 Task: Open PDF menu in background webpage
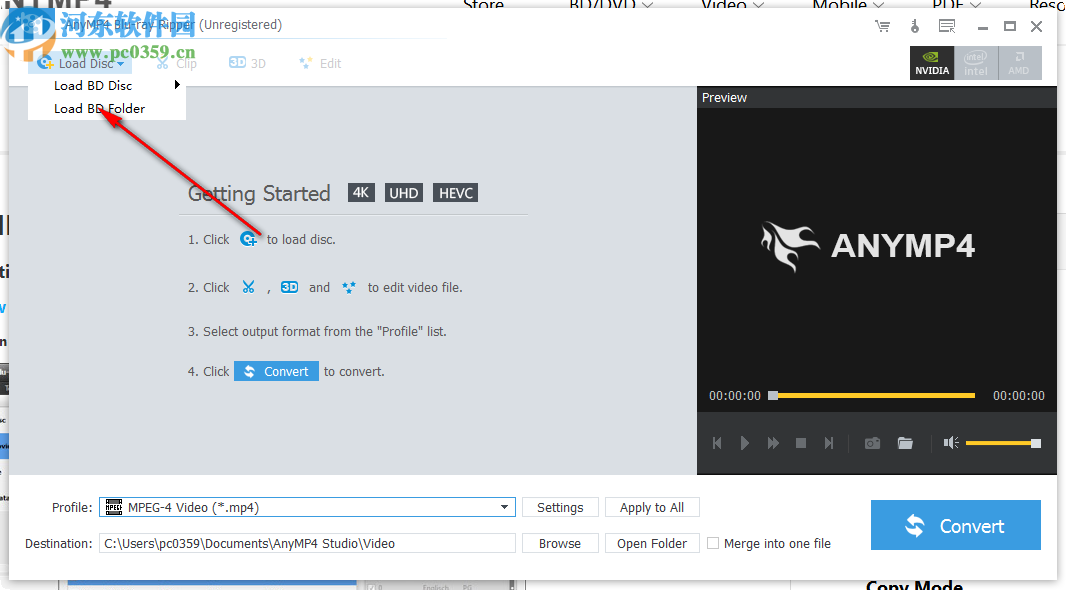[x=957, y=4]
